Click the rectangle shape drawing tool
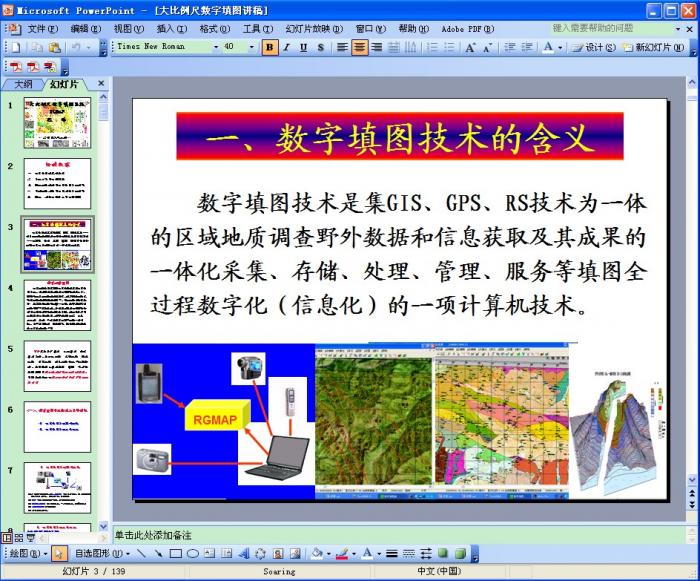This screenshot has height=581, width=700. click(x=175, y=553)
